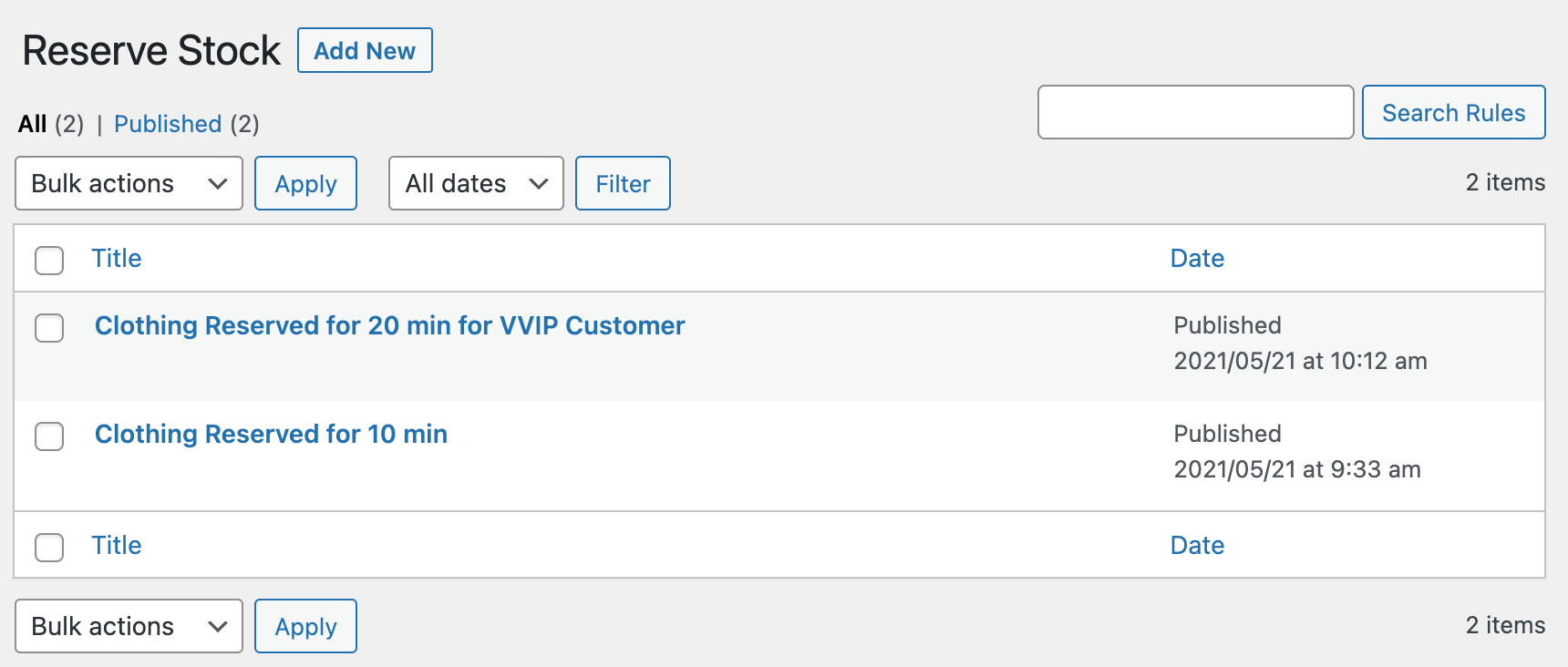Open 'Clothing Reserved for 20 min for VVIP Customer'
Screen dimensions: 1568x667
389,325
